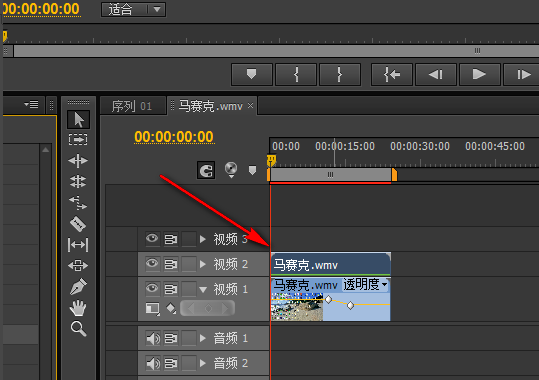Switch to the 马赛克.wmv sequence tab
Screen dimensions: 539x380
coord(211,106)
